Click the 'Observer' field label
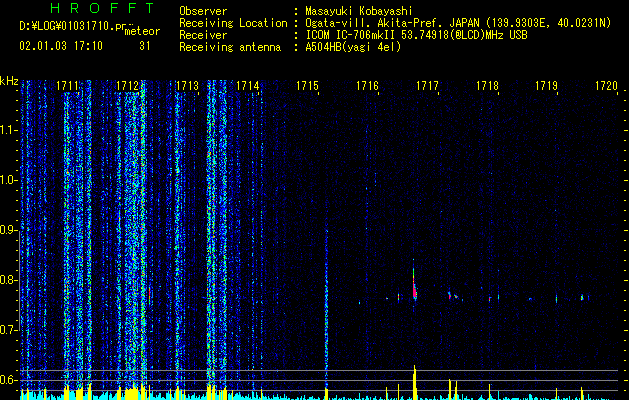The image size is (629, 400). 203,11
